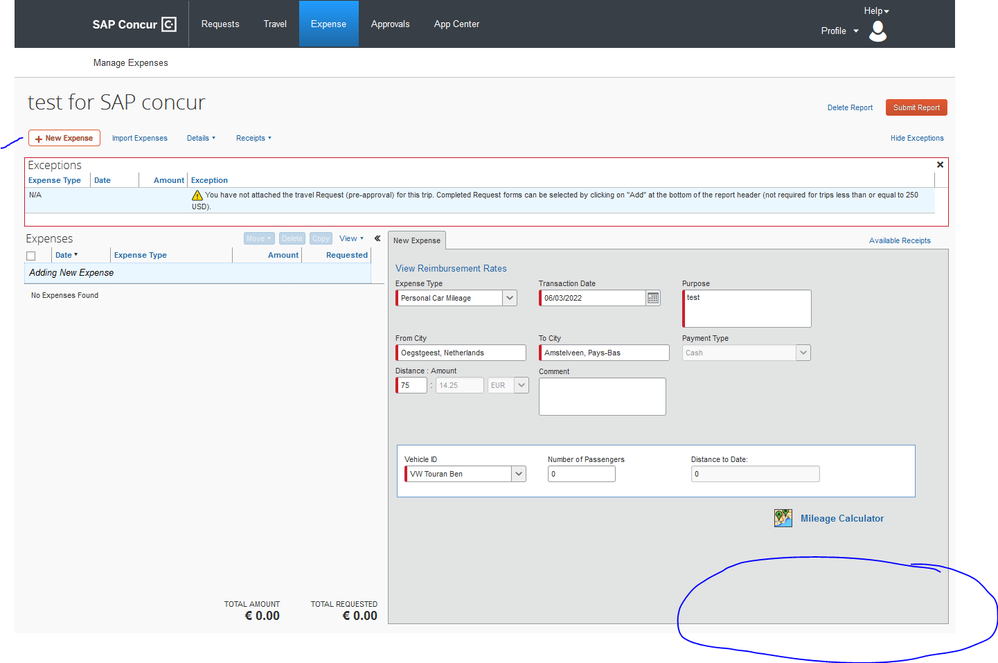Open the EUR currency dropdown
The width and height of the screenshot is (998, 663).
[x=521, y=385]
